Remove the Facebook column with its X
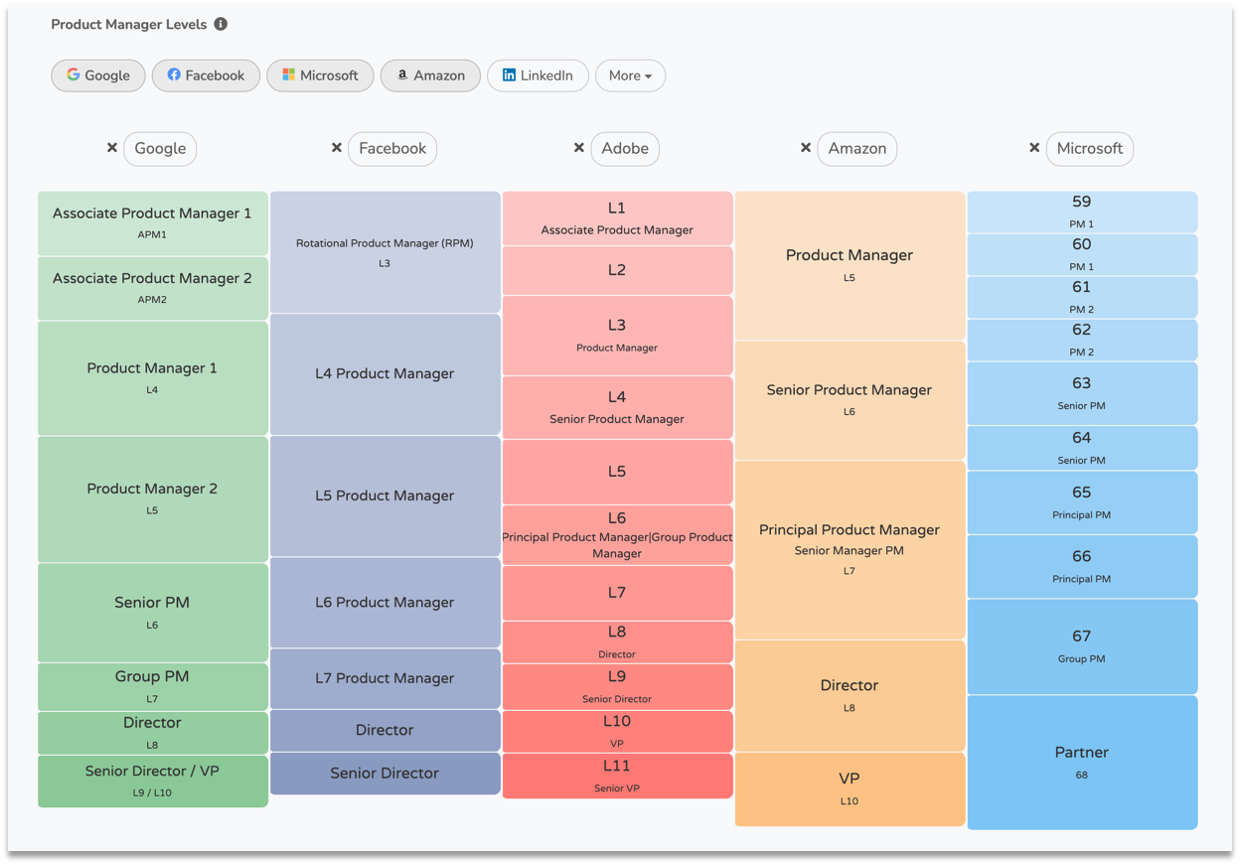Screen dimensions: 1240x866 click(x=336, y=148)
